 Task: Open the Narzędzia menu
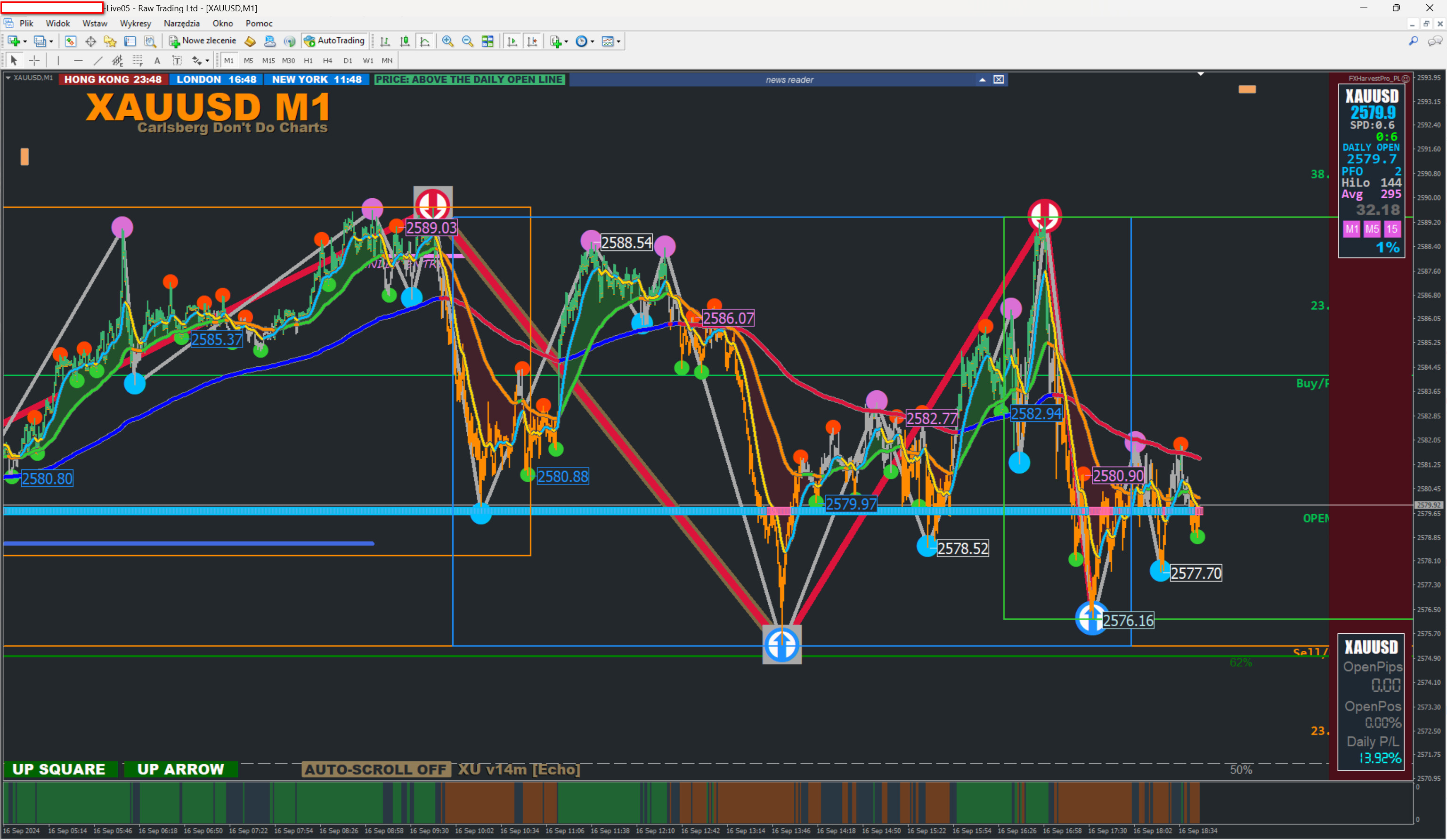[x=181, y=24]
